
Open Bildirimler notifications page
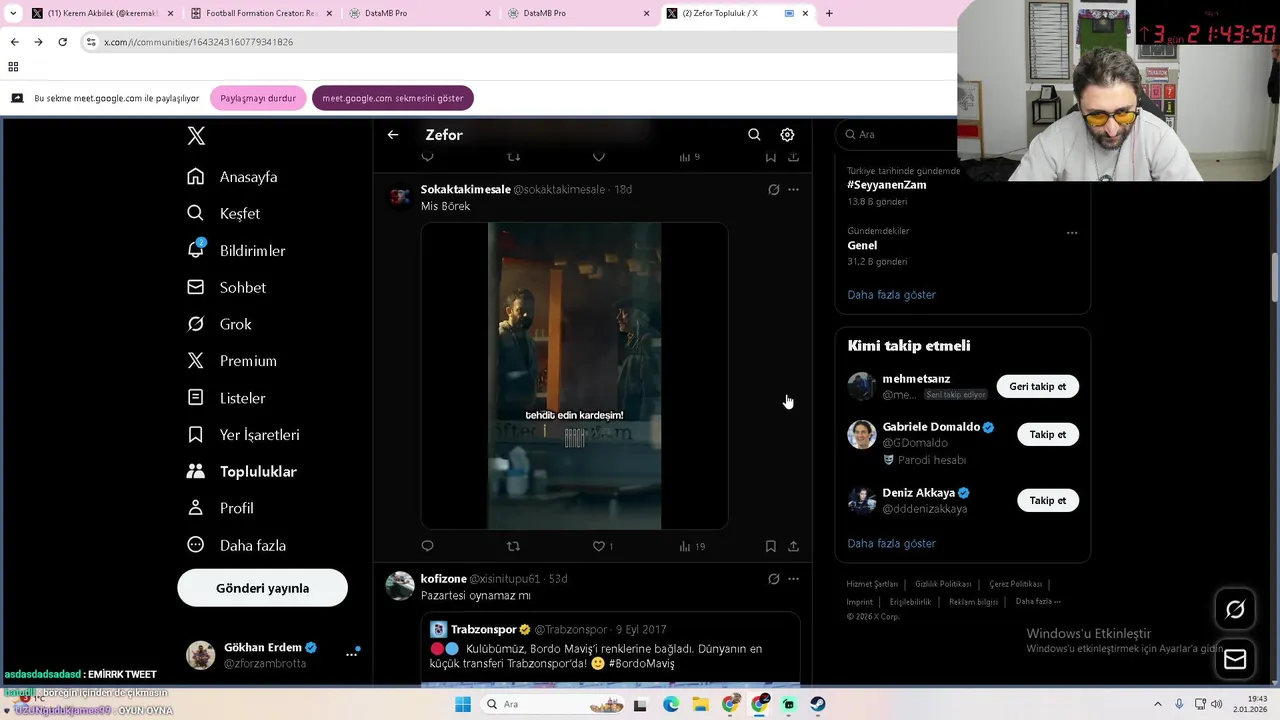click(x=236, y=250)
